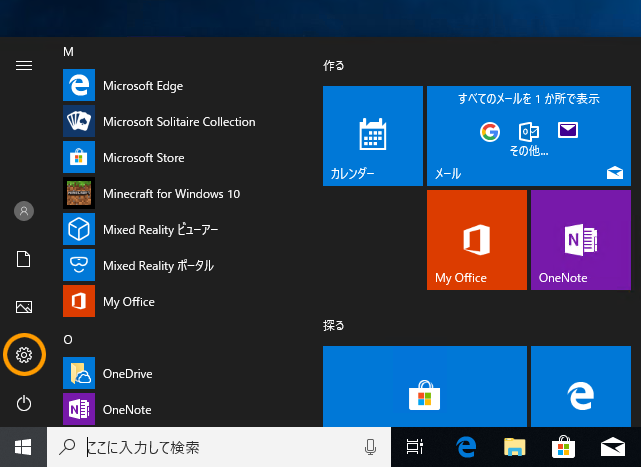Screen dimensions: 641x467
Task: Click the microphone icon in the search box
Action: click(370, 447)
